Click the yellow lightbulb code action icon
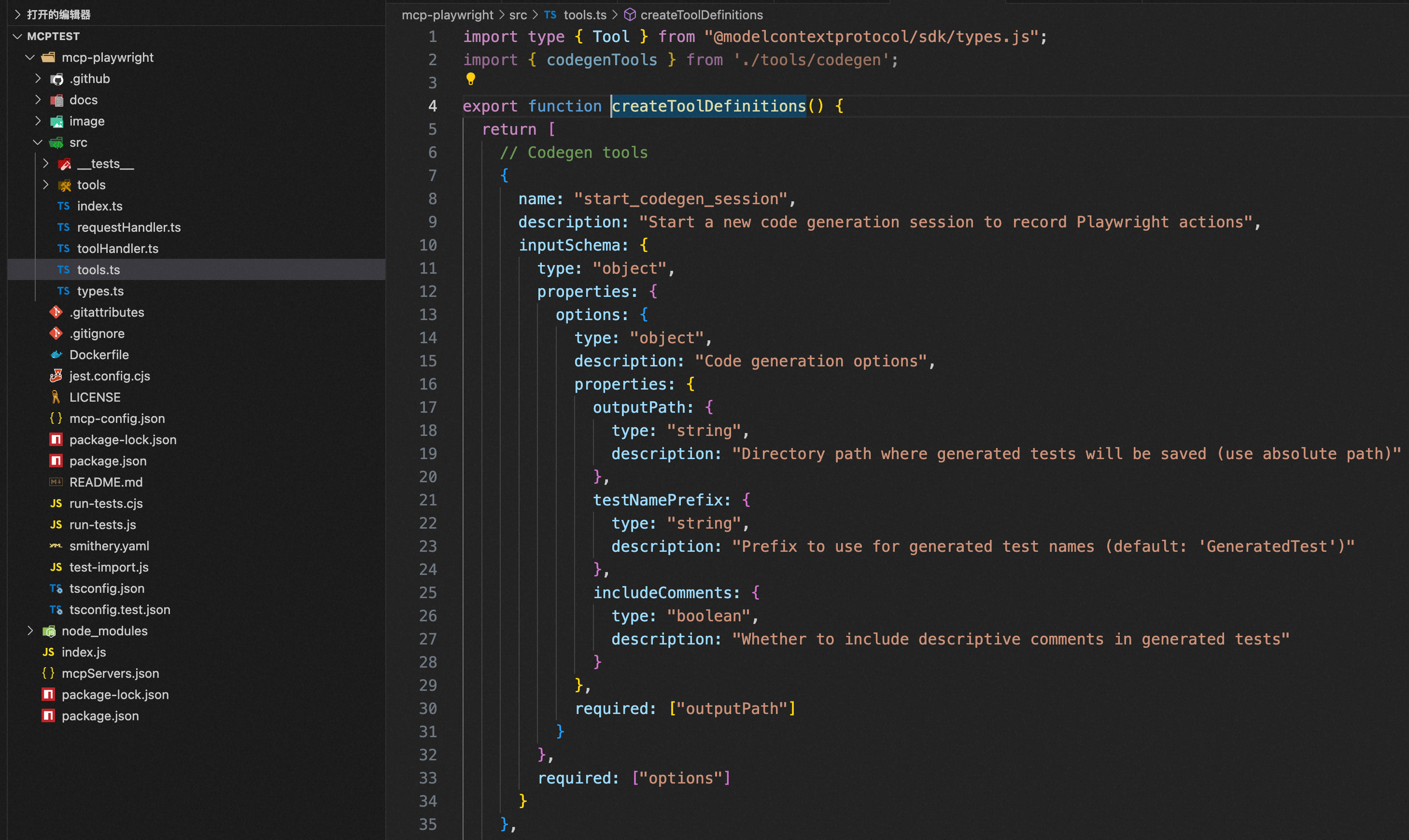 pyautogui.click(x=470, y=79)
